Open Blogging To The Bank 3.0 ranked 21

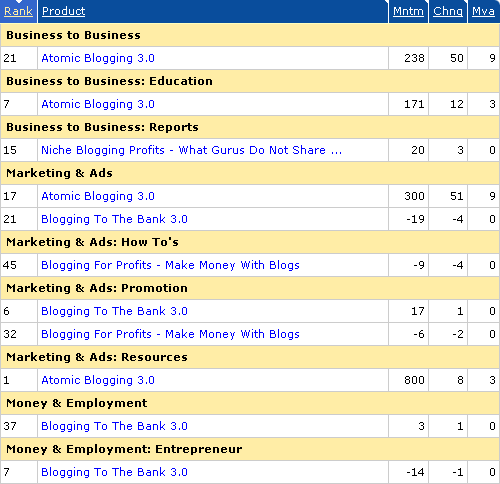[114, 219]
